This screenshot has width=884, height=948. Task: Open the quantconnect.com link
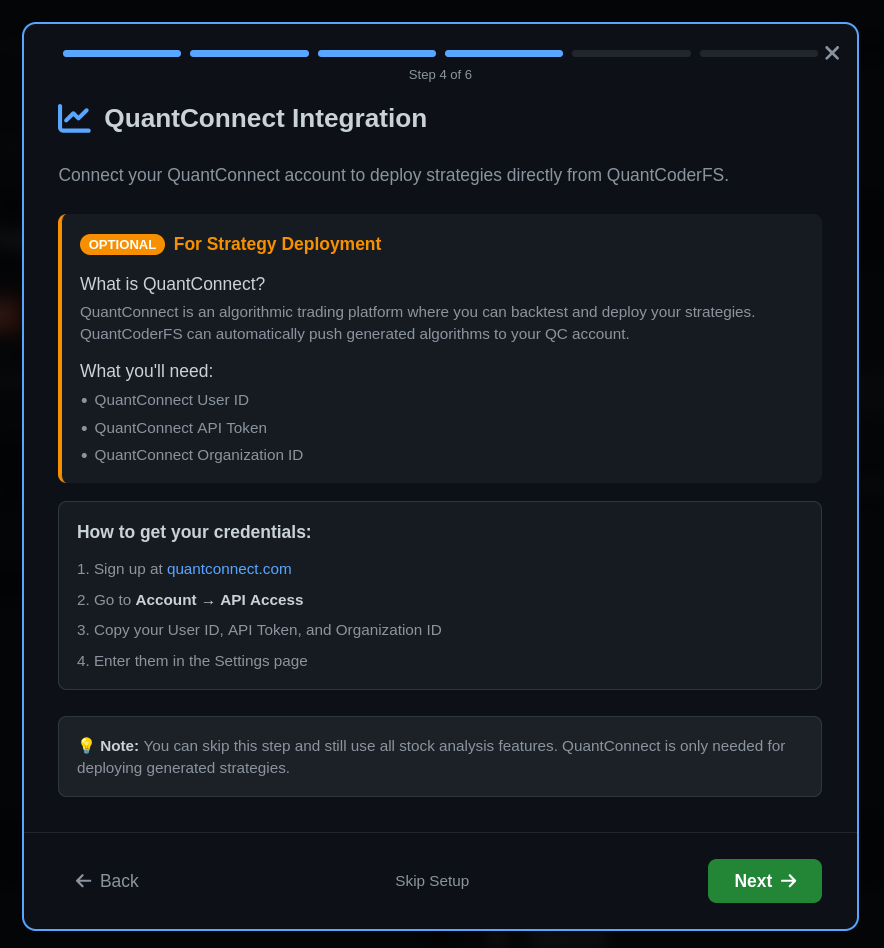(x=229, y=568)
